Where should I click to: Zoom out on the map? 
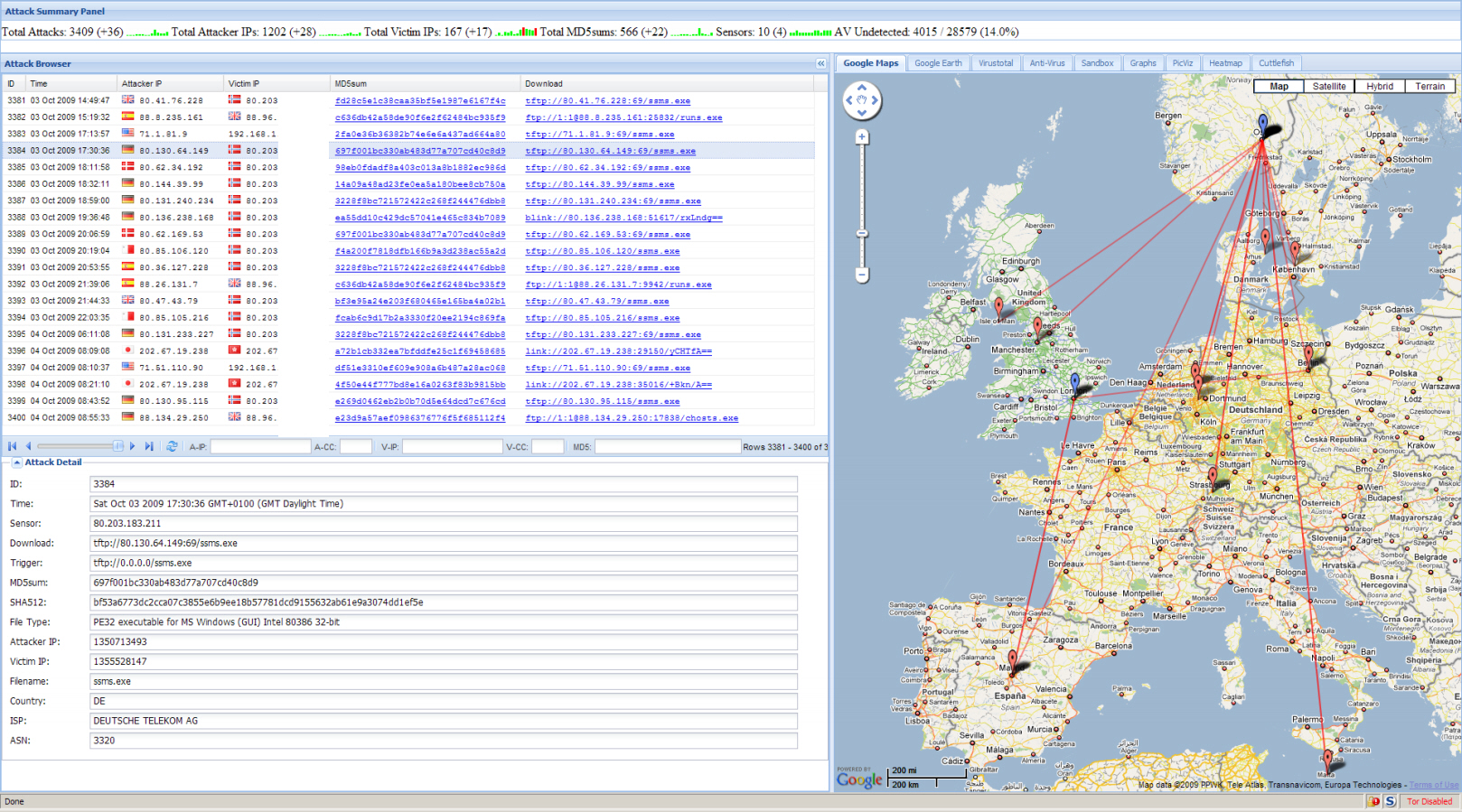pos(862,275)
